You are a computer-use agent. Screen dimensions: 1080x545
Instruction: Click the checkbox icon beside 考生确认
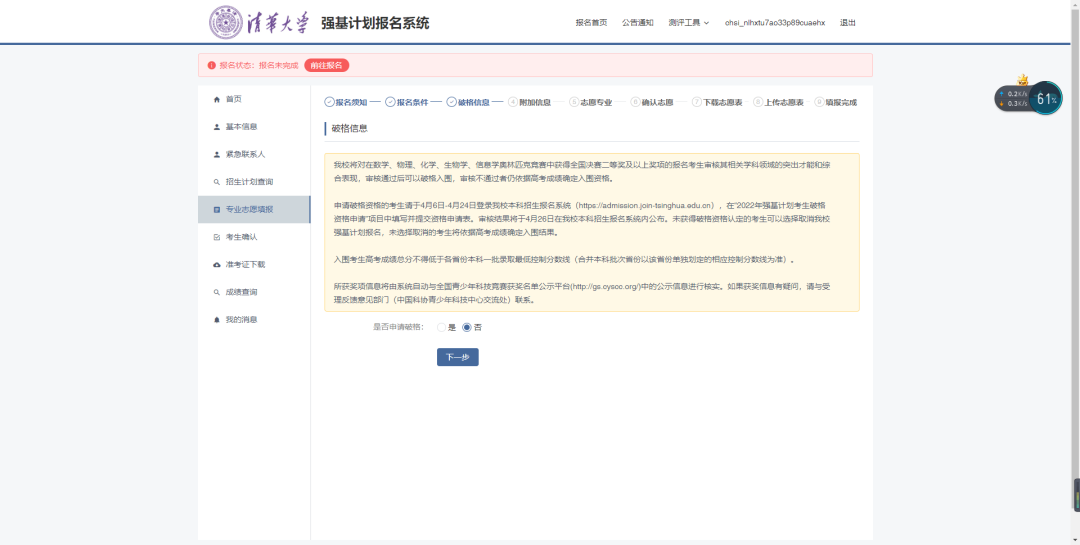coord(217,237)
